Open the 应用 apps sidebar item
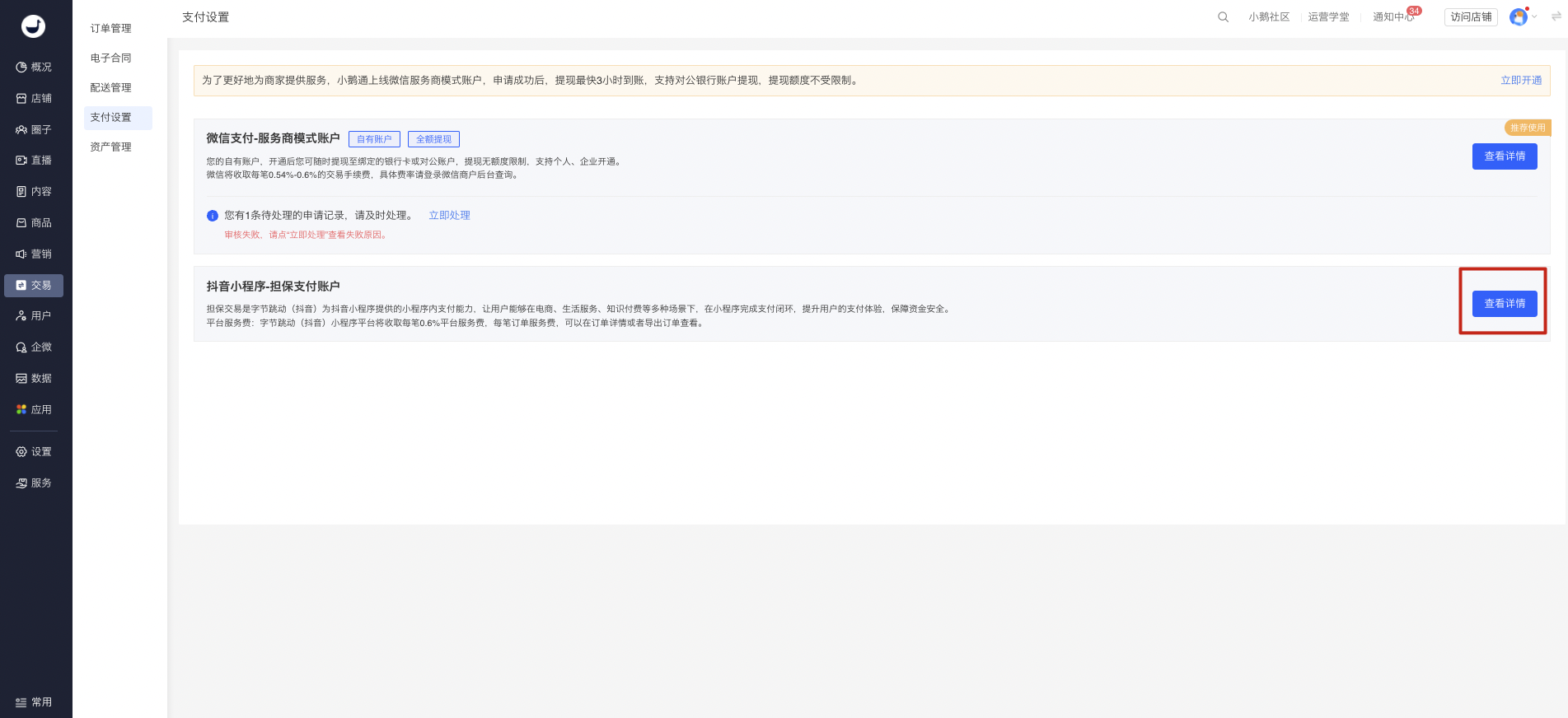 click(34, 410)
